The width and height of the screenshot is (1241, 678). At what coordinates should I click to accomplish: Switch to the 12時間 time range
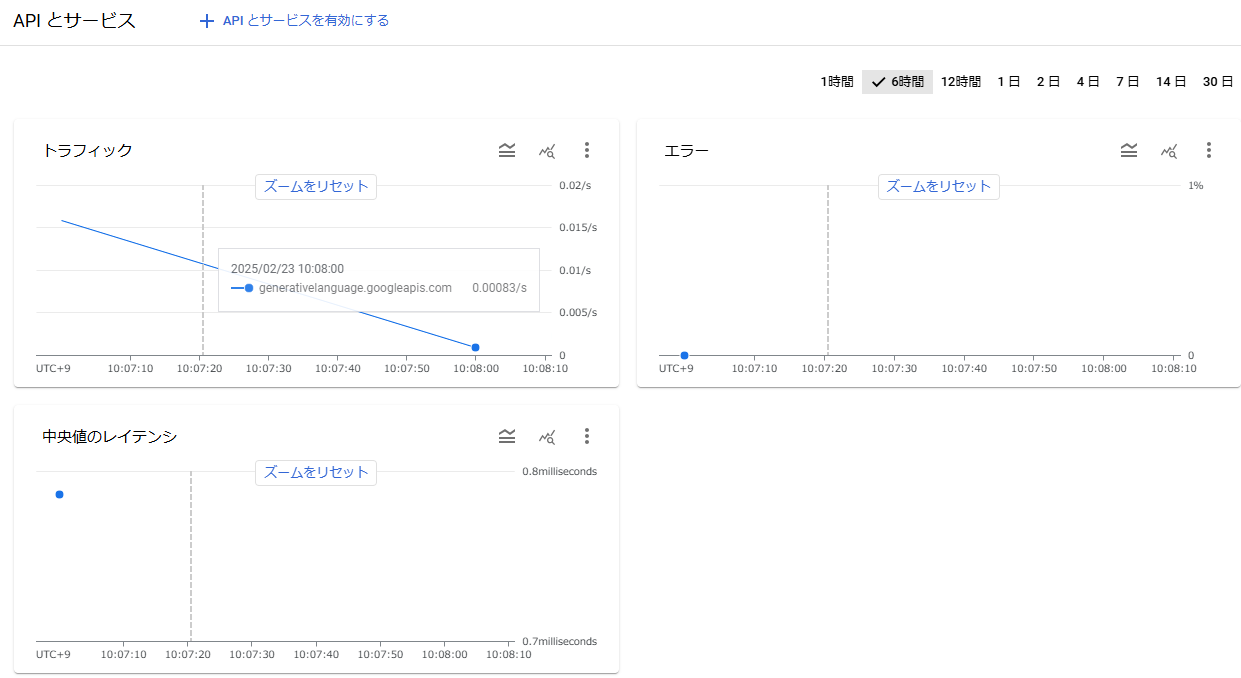click(x=960, y=82)
